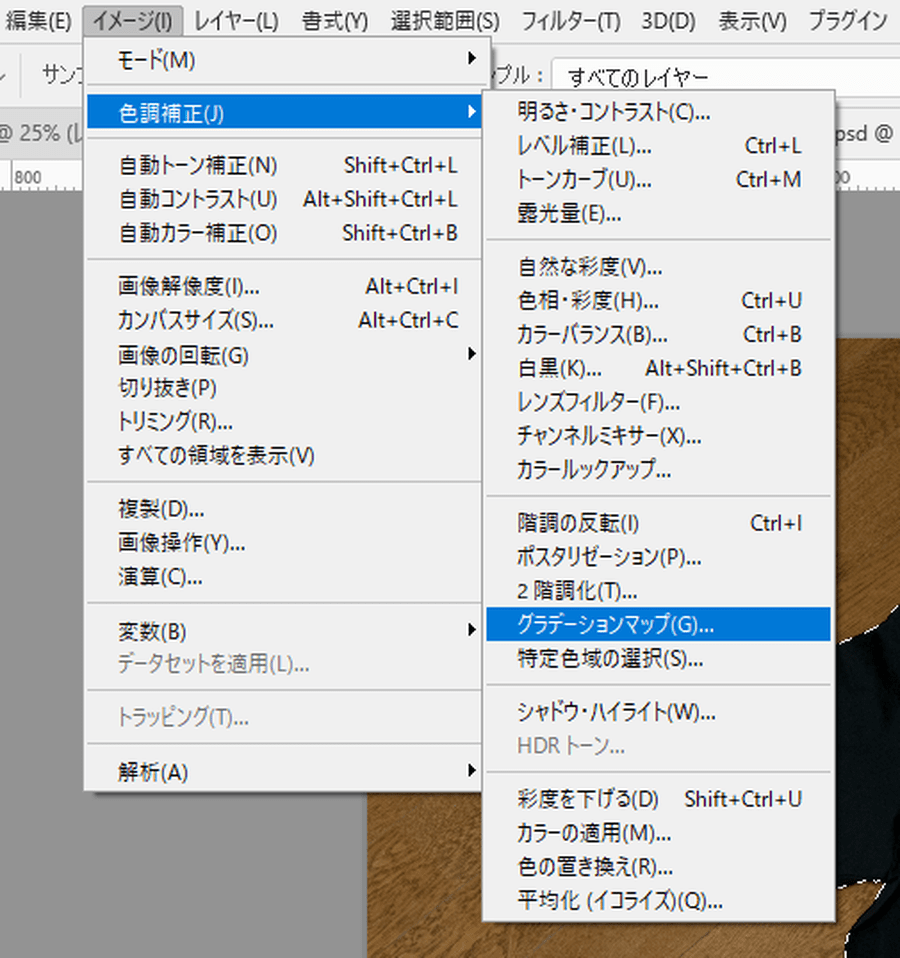
Task: Select 明るさ・コントラスト(C)...
Action: 658,112
